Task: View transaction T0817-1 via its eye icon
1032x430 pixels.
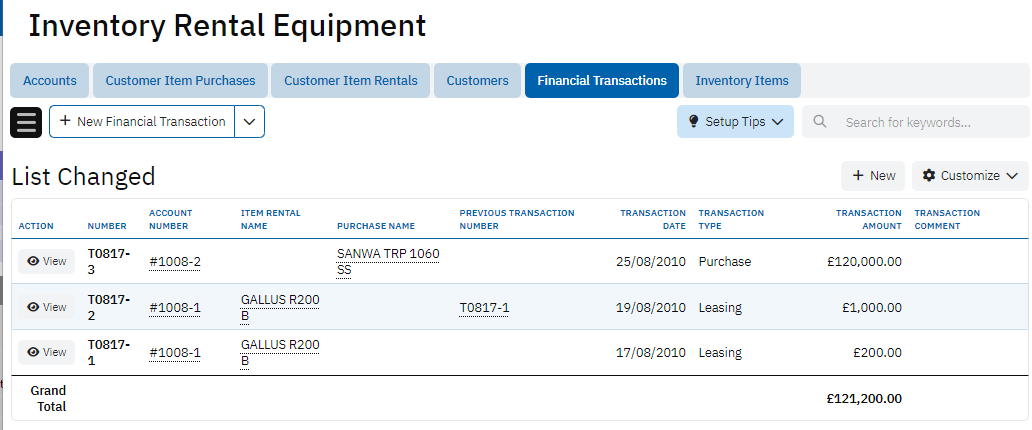Action: click(33, 353)
